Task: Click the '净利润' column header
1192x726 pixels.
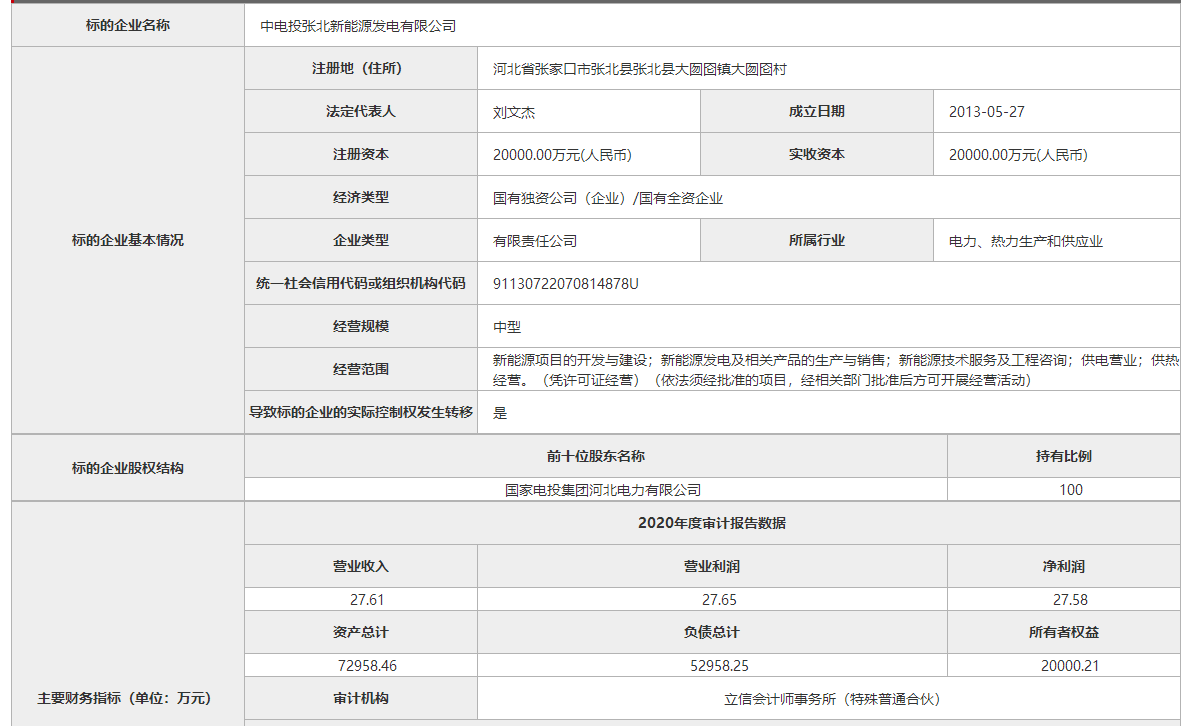Action: coord(1064,566)
